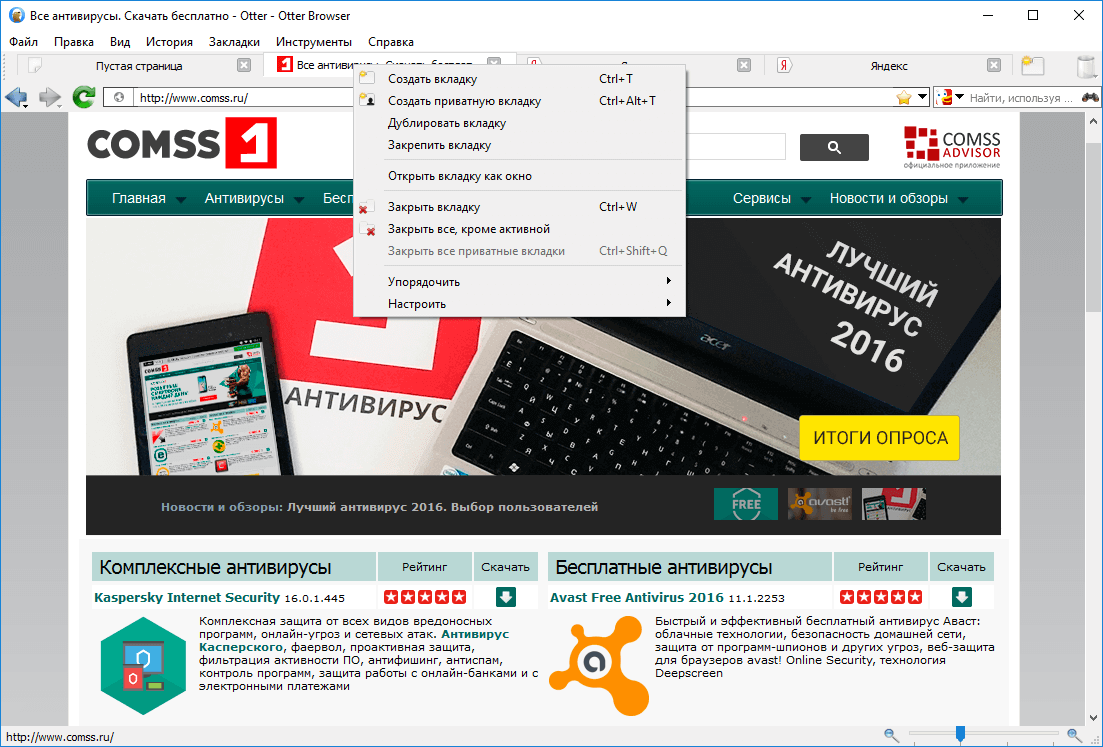Click the page vertical scrollbar down arrow
The height and width of the screenshot is (747, 1103).
coord(1094,717)
